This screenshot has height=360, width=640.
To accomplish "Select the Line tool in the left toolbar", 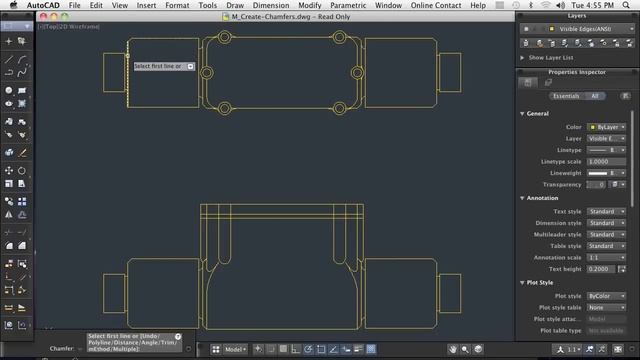I will [x=9, y=60].
